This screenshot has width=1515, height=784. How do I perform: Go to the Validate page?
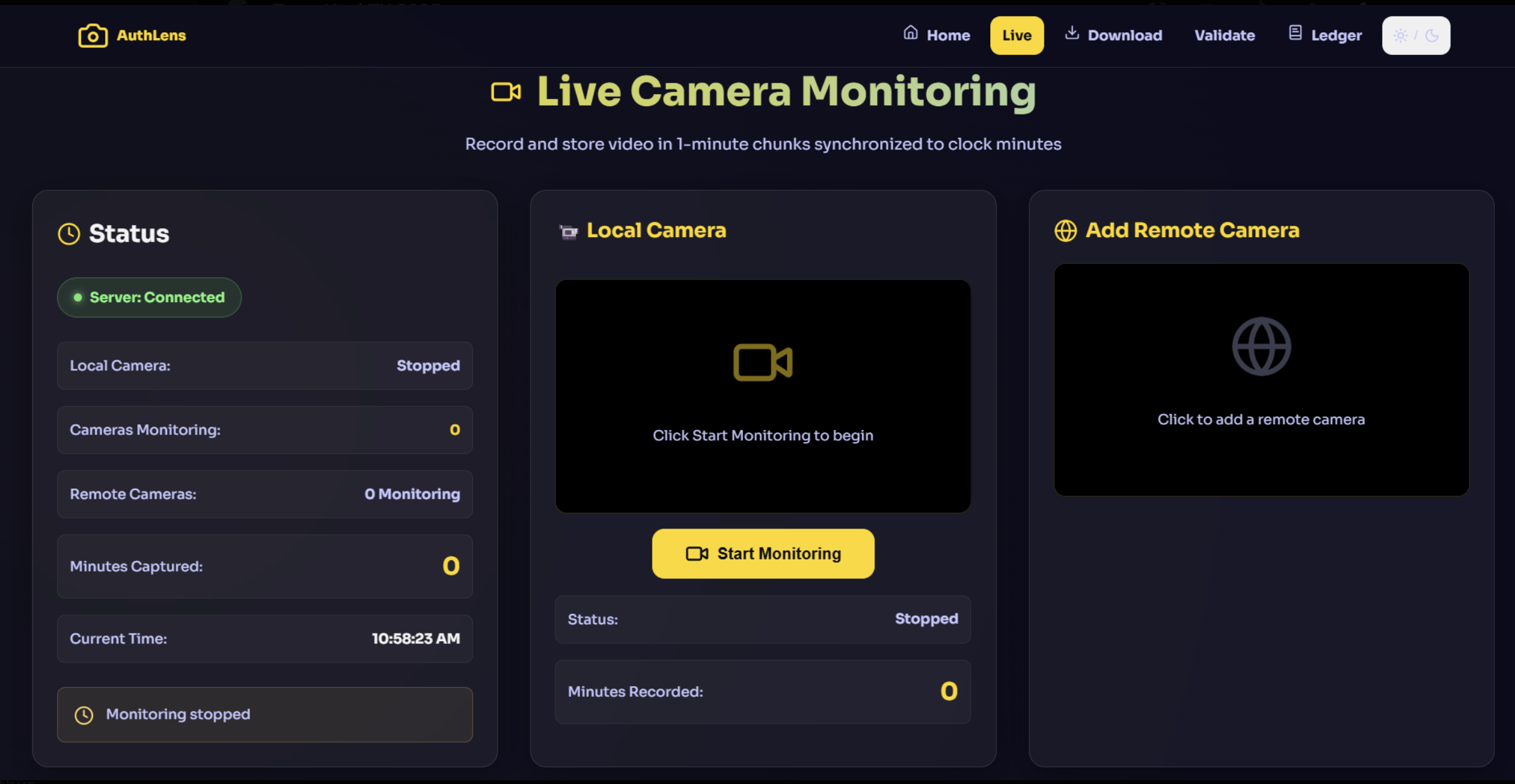1224,35
